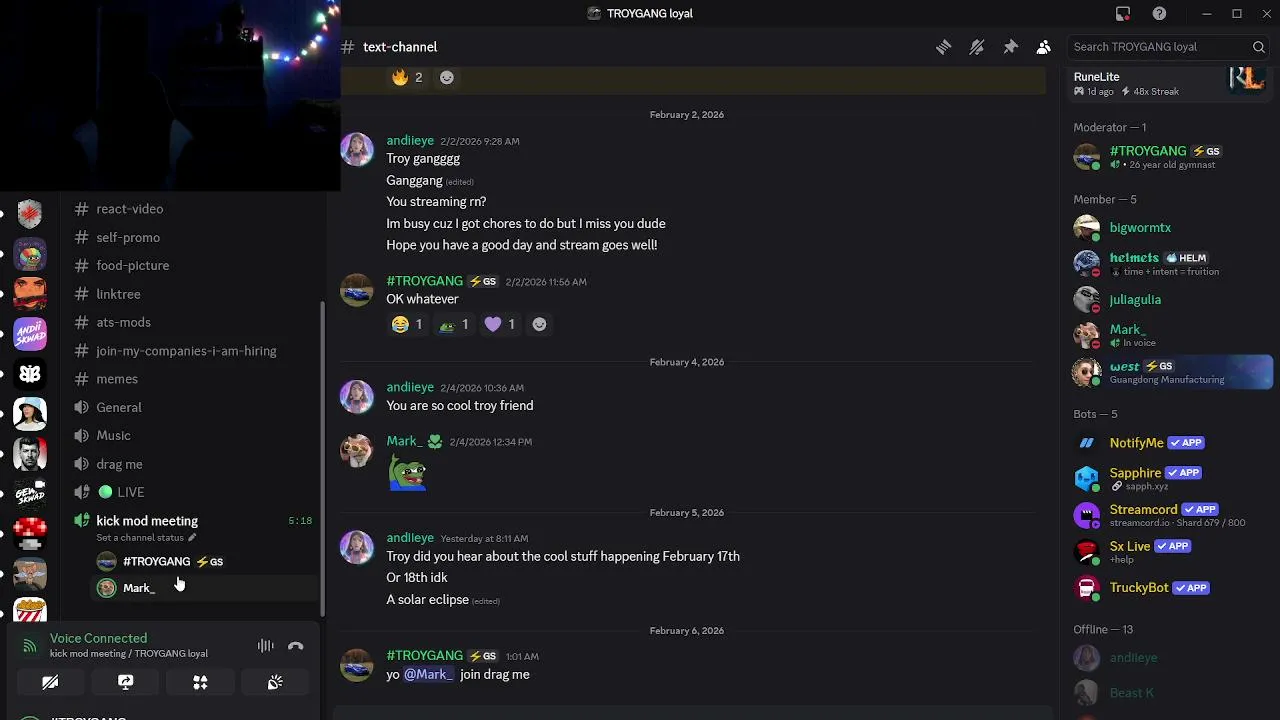Open the Discord inbox icon
This screenshot has width=1280, height=720.
pos(1123,13)
